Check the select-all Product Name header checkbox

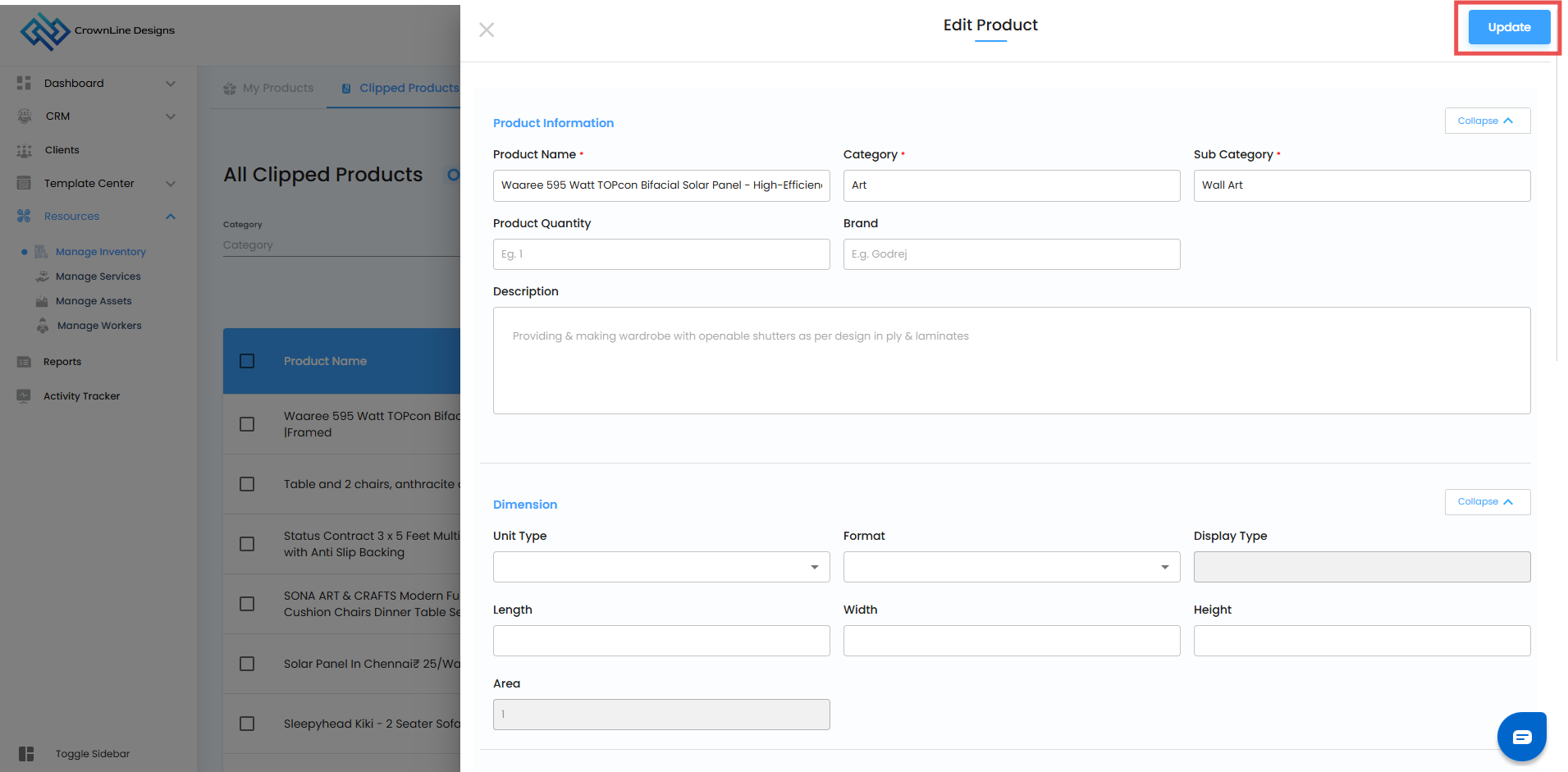coord(247,361)
